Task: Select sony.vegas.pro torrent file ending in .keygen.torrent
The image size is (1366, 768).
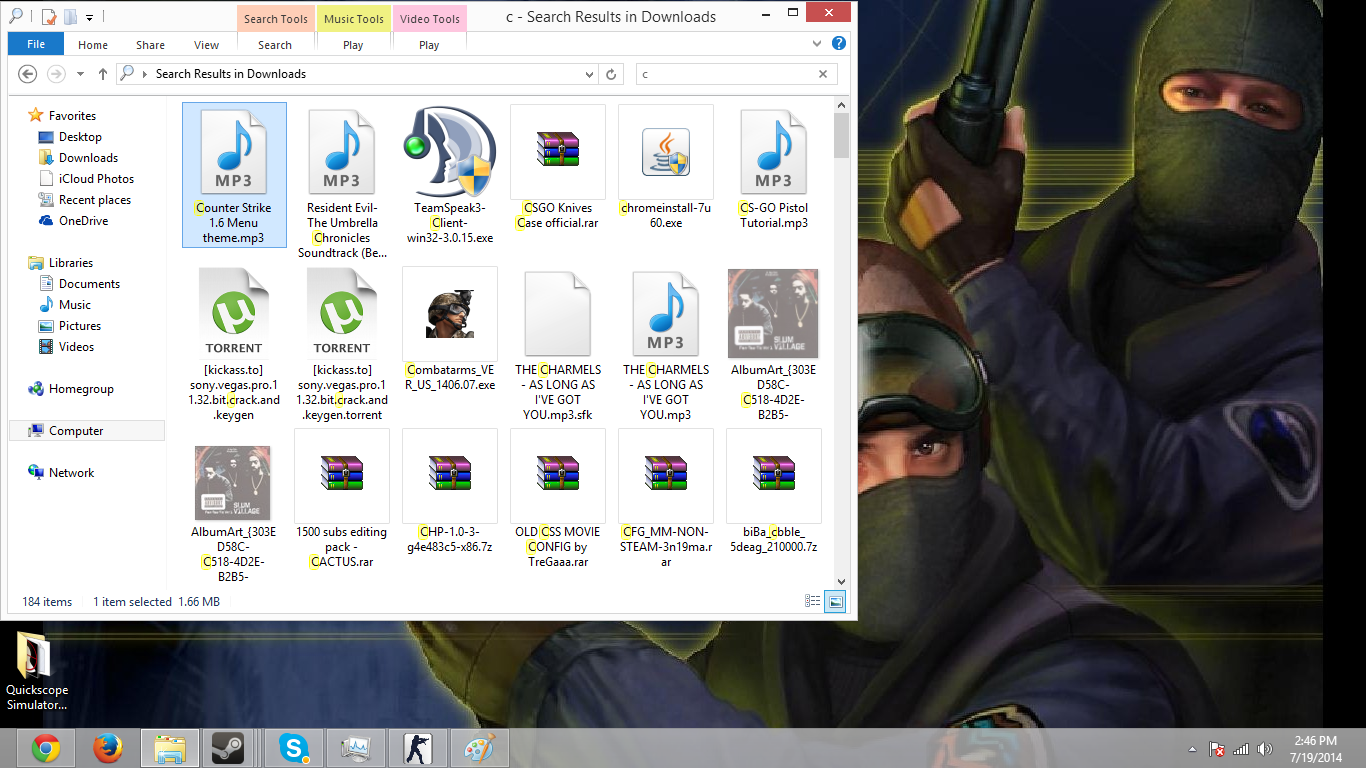Action: pyautogui.click(x=342, y=344)
